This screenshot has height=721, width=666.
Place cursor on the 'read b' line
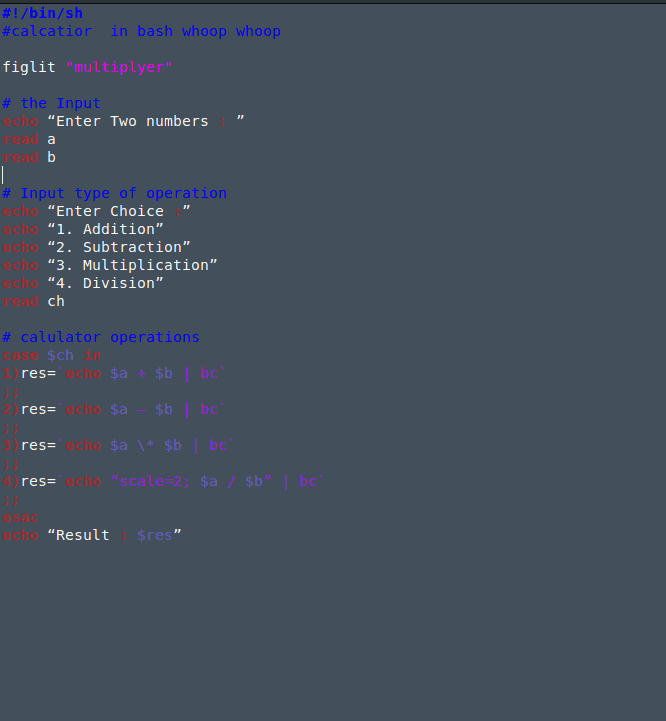[28, 157]
